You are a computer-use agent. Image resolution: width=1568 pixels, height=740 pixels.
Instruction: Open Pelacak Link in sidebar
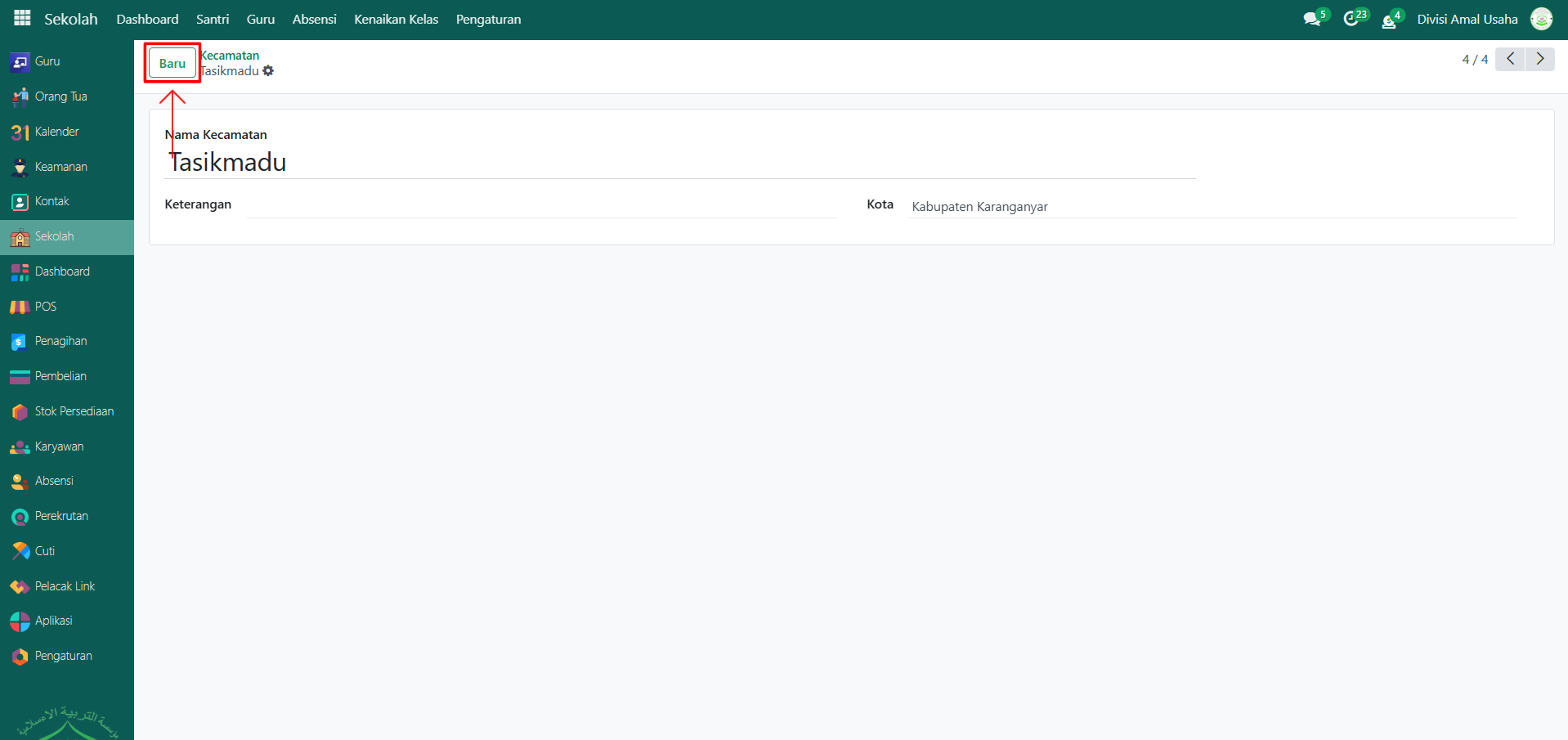click(65, 586)
